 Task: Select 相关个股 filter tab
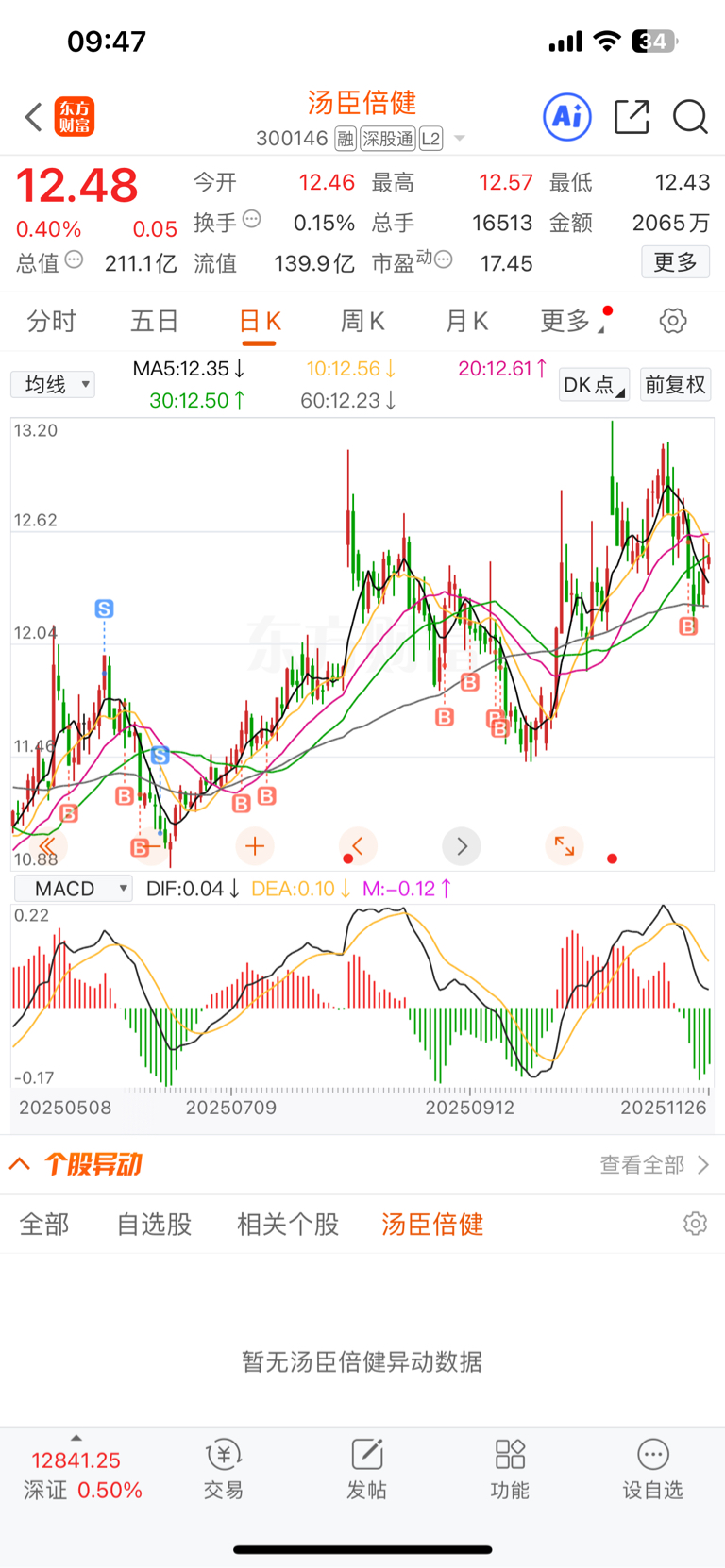pos(288,1224)
